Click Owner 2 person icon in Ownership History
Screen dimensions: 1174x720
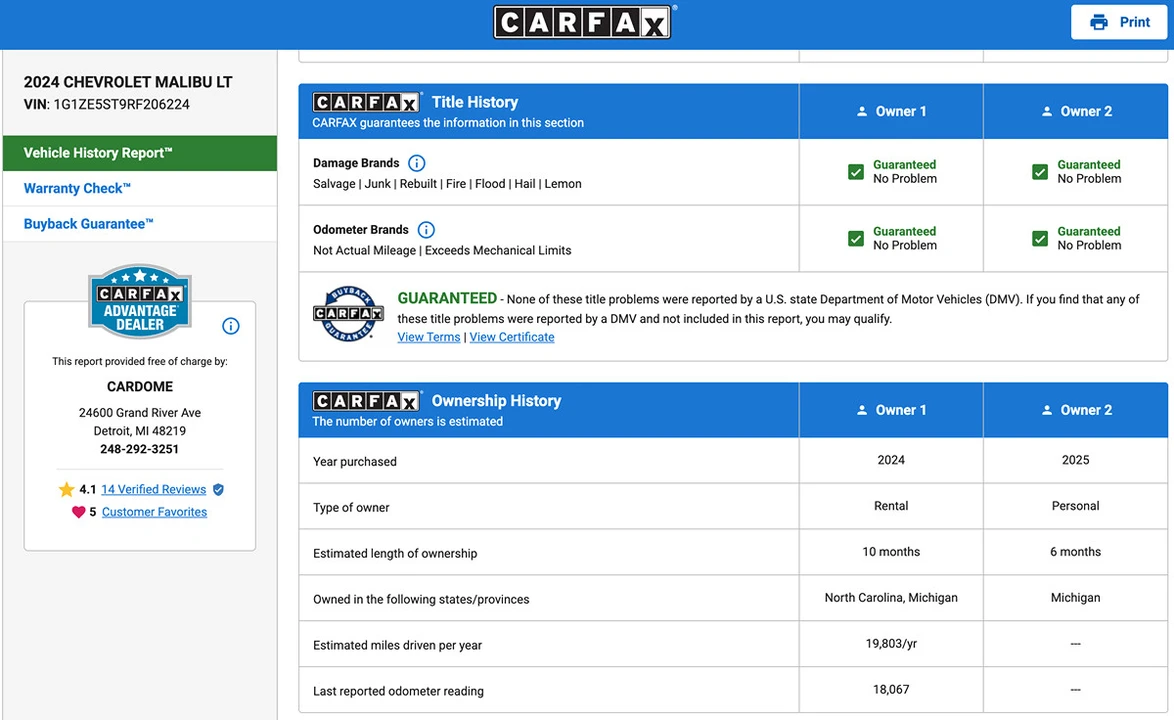1047,409
